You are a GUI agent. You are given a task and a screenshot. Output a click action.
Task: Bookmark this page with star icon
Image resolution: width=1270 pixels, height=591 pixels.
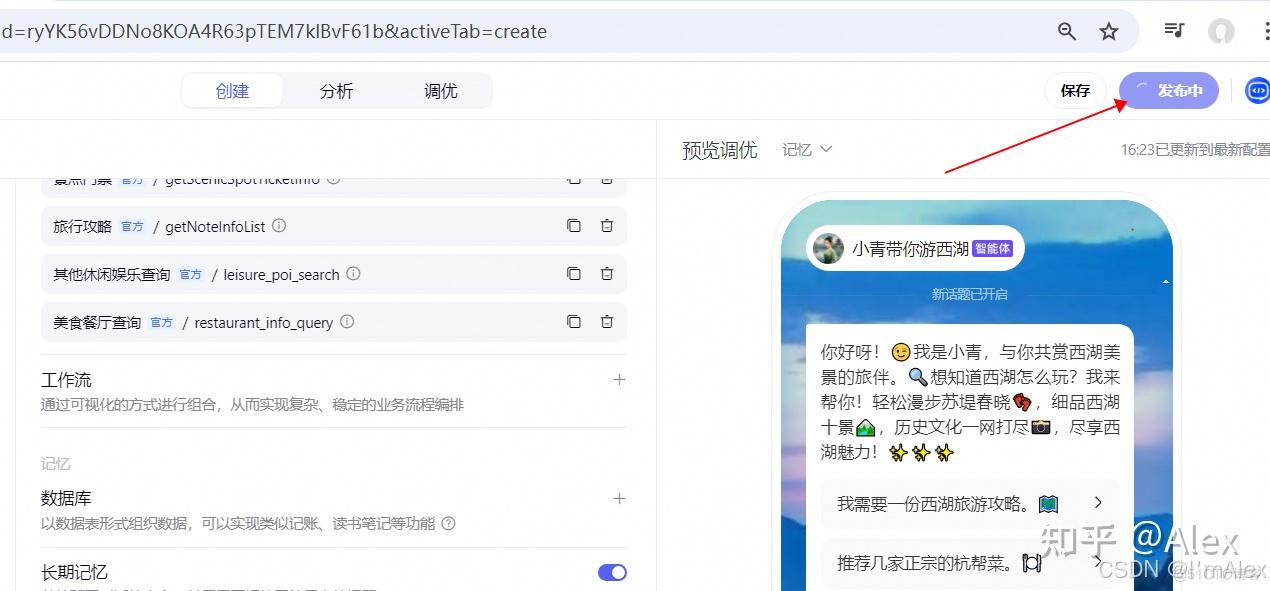coord(1108,31)
